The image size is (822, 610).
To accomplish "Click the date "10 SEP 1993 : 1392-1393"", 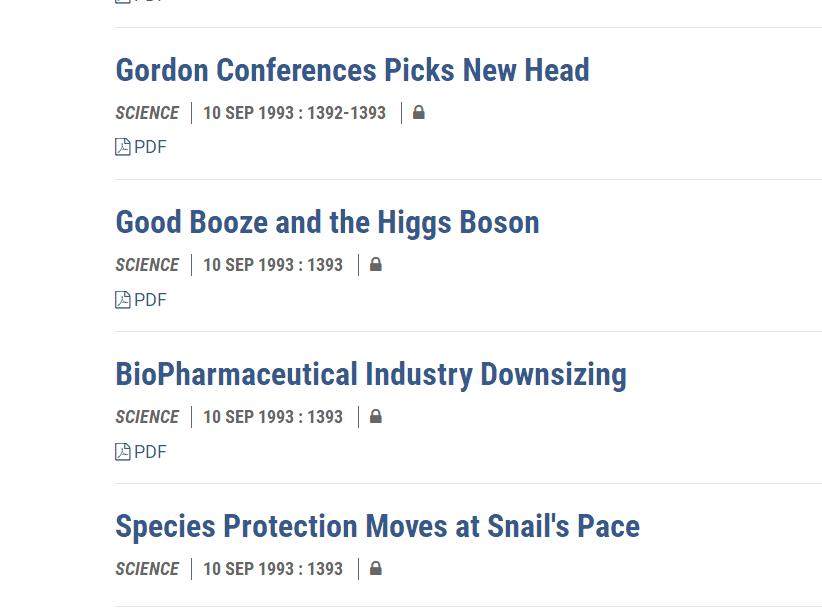I will pos(294,113).
